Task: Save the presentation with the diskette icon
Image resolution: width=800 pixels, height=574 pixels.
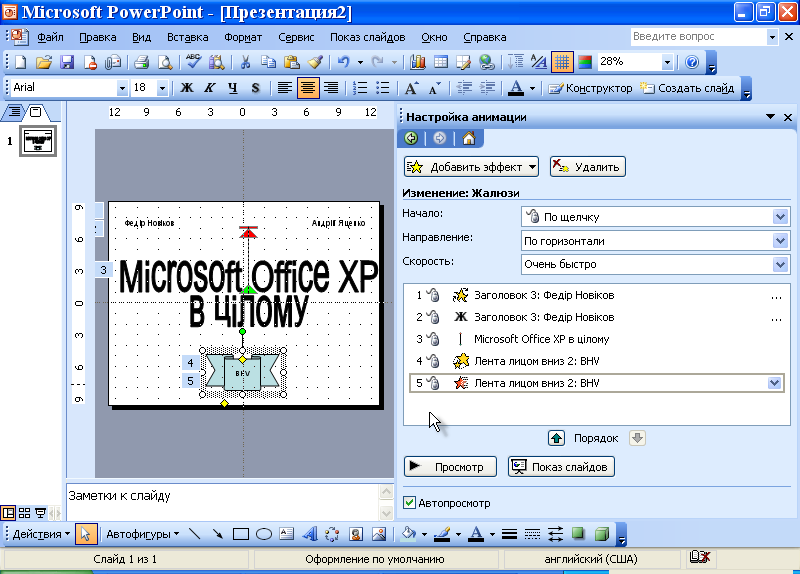Action: coord(67,62)
